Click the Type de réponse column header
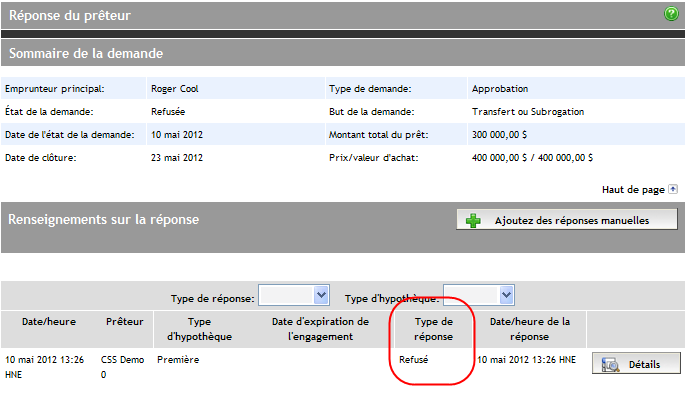The height and width of the screenshot is (395, 688). click(x=434, y=329)
